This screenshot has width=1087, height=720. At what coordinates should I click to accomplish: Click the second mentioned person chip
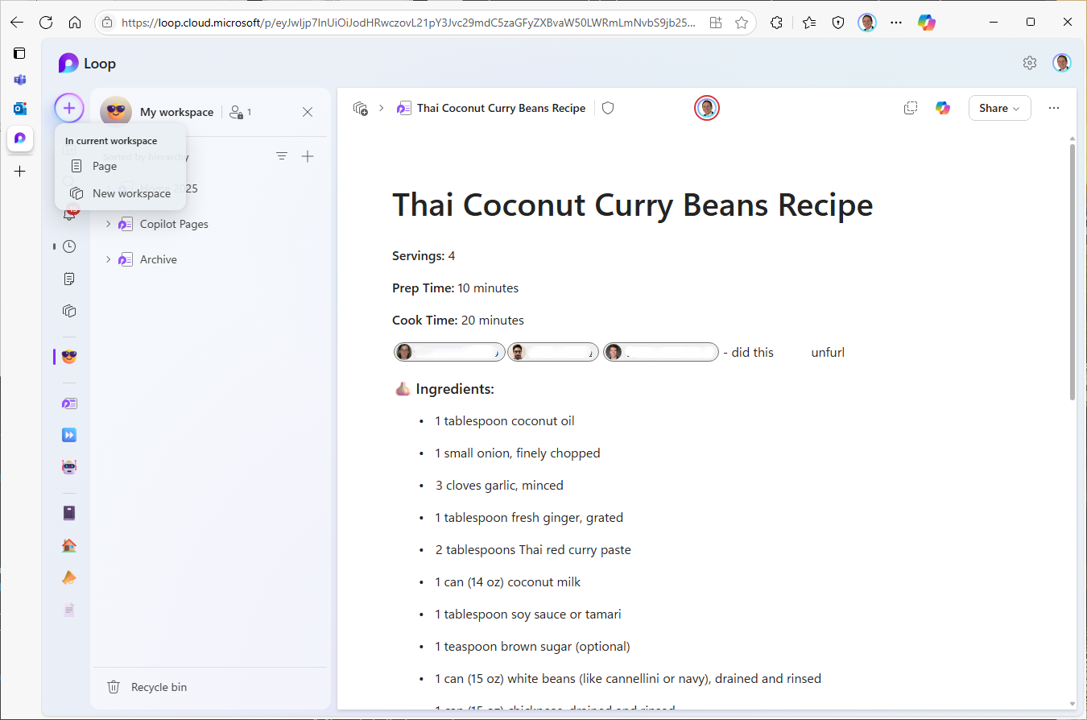(553, 352)
